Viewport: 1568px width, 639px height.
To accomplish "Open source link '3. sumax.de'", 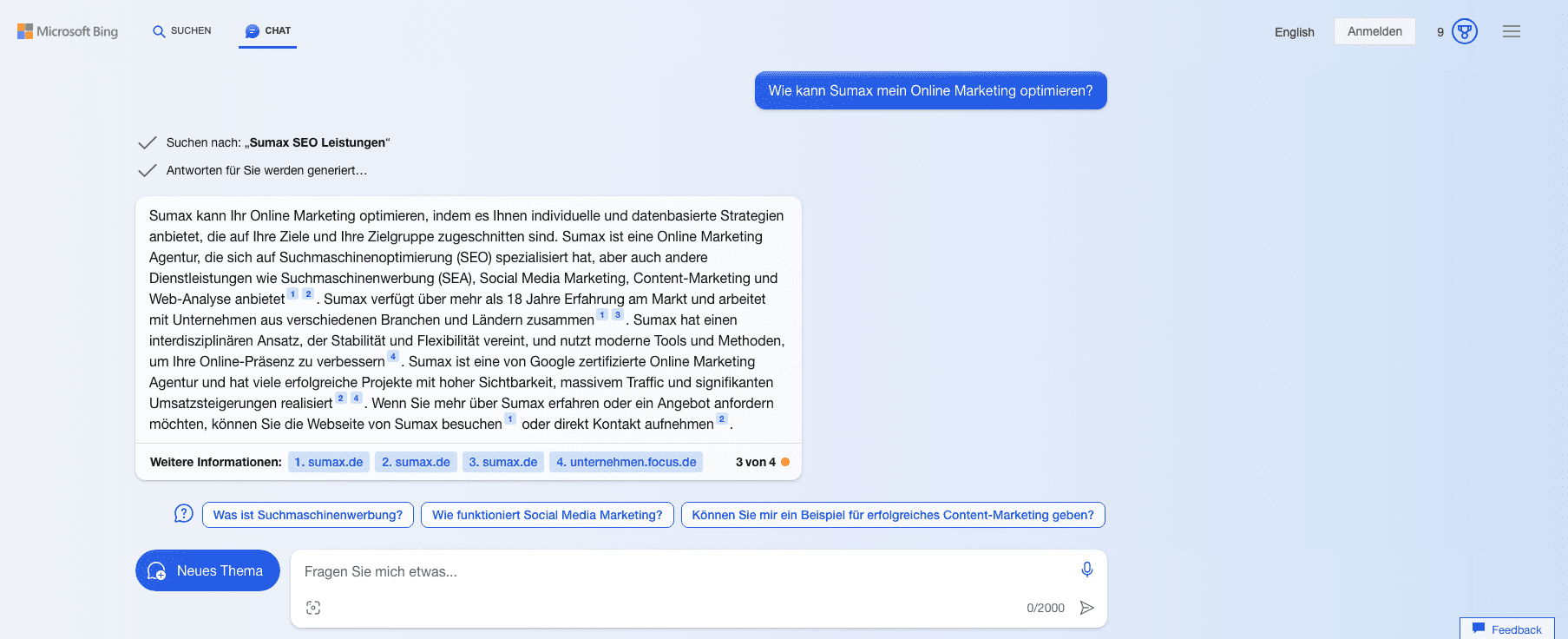I will 503,462.
